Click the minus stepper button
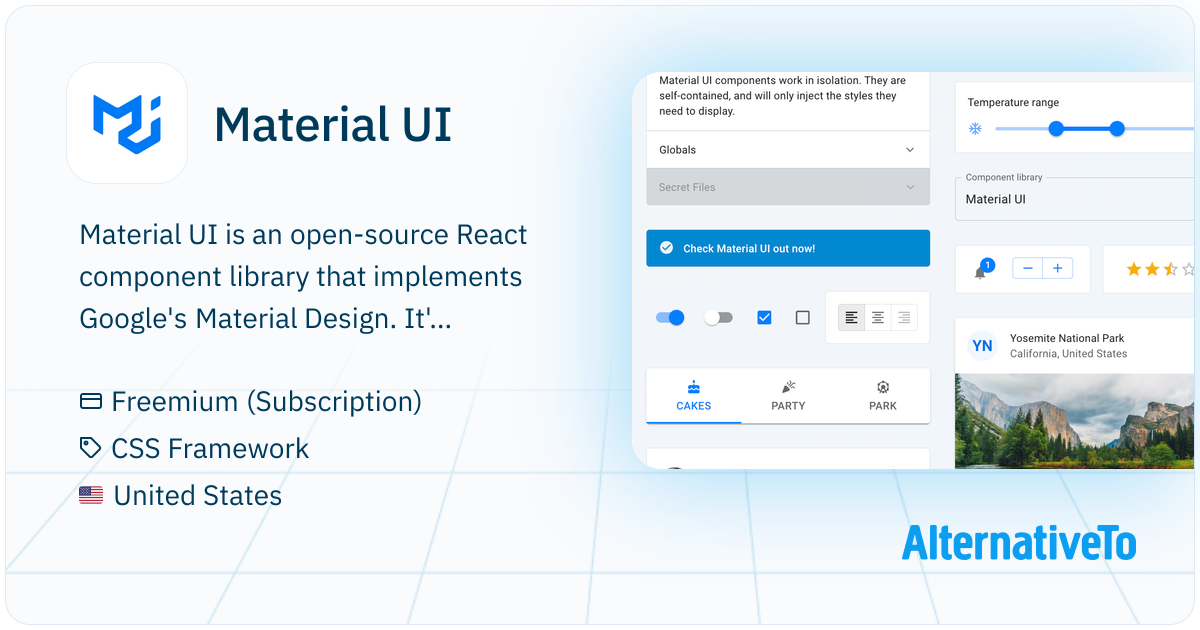 (1028, 269)
